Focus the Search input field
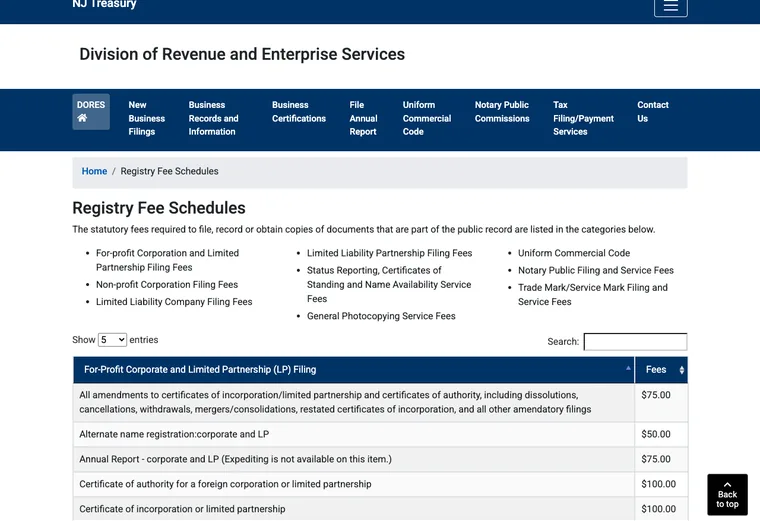Screen dimensions: 760x521 point(635,342)
